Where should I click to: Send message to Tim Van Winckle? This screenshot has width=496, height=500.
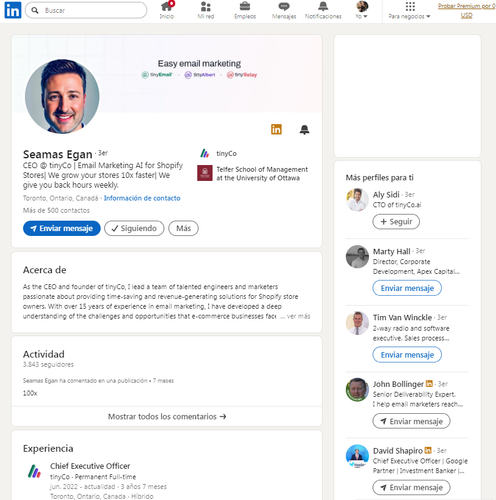[407, 355]
